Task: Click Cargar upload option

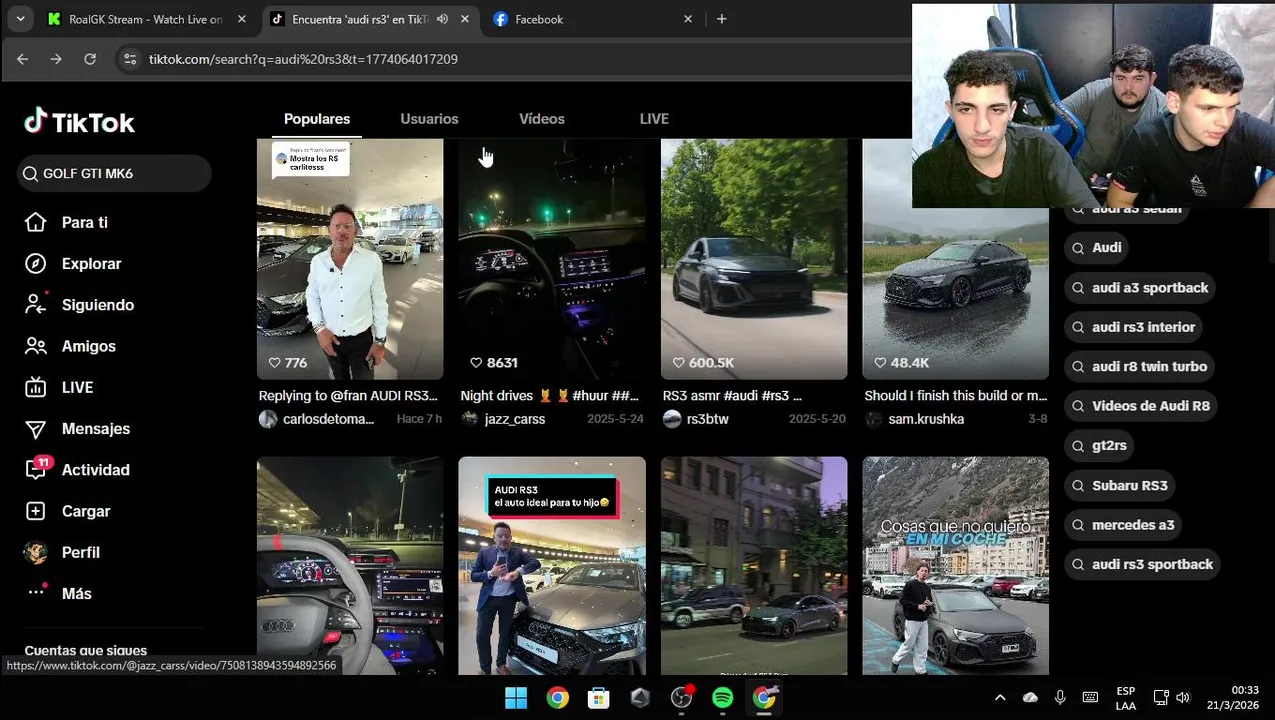Action: coord(67,511)
